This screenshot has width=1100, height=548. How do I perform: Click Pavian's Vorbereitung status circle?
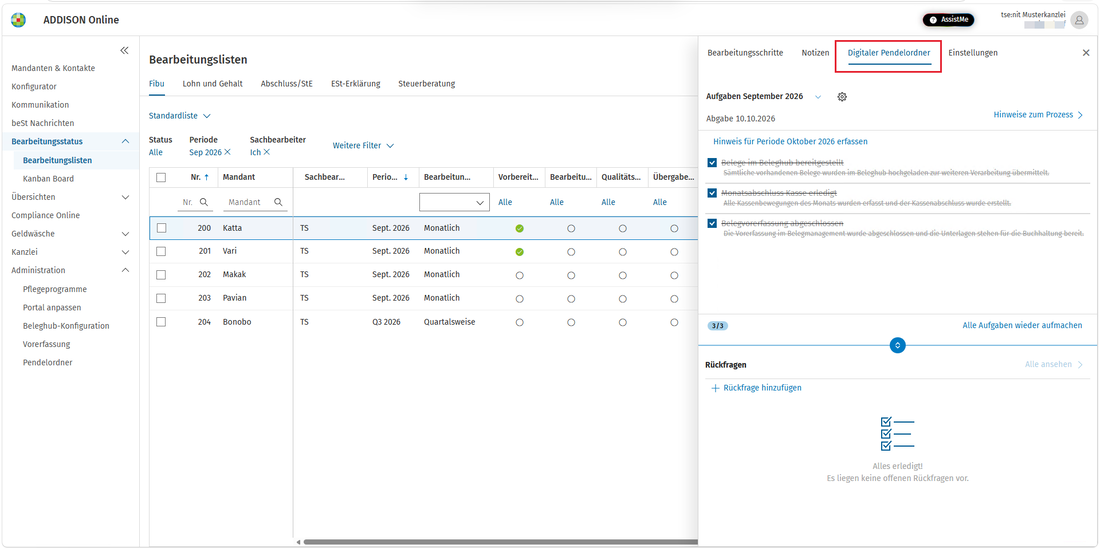point(519,299)
